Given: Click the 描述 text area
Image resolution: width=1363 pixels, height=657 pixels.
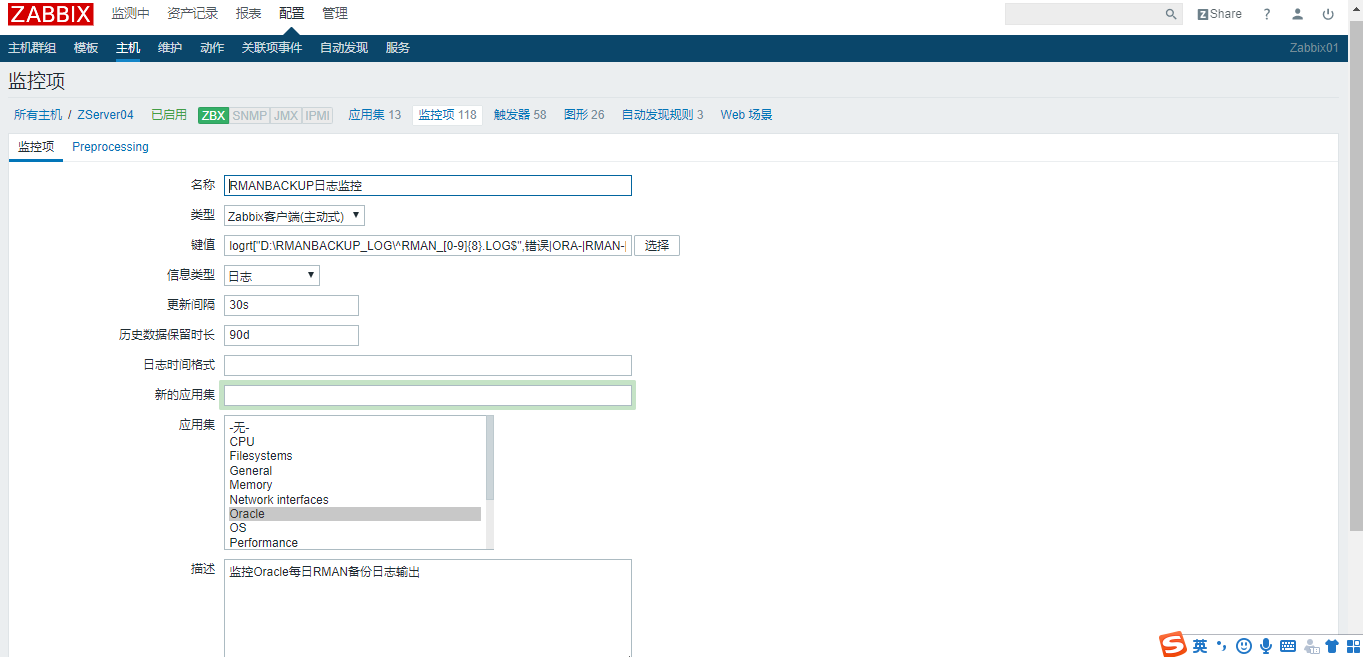Looking at the screenshot, I should click(x=428, y=607).
